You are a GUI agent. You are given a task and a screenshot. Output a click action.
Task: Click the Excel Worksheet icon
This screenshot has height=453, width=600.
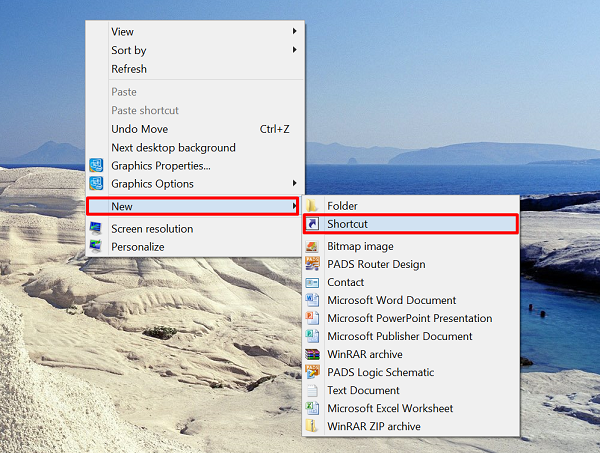coord(312,408)
